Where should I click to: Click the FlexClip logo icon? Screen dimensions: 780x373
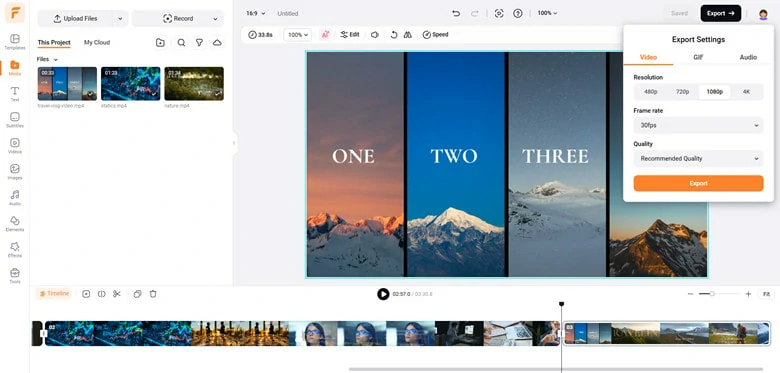point(15,13)
